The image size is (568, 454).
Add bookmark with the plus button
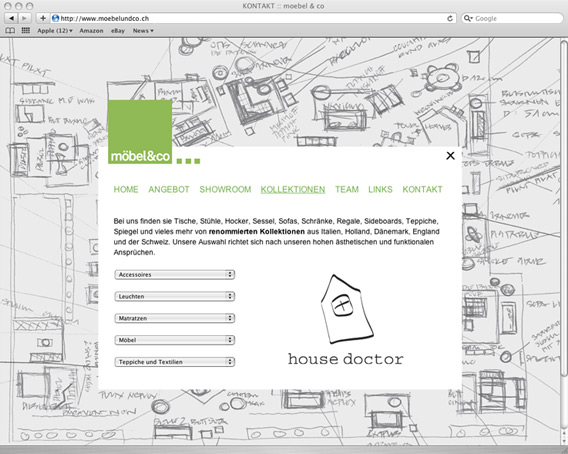42,18
